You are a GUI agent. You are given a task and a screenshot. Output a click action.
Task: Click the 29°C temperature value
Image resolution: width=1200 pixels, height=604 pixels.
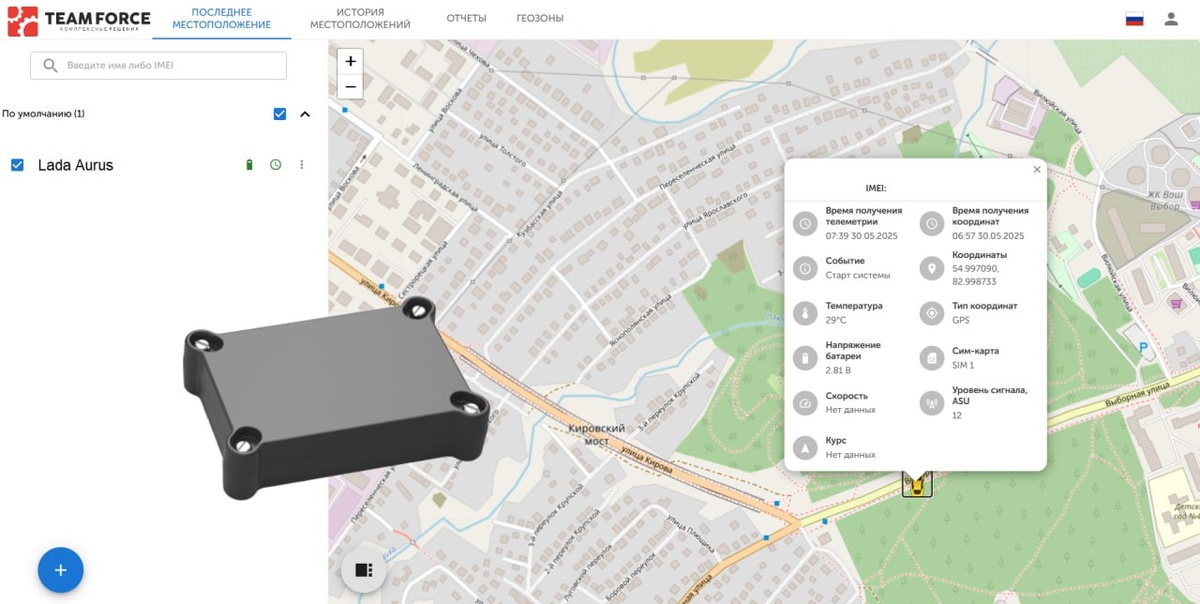[836, 320]
